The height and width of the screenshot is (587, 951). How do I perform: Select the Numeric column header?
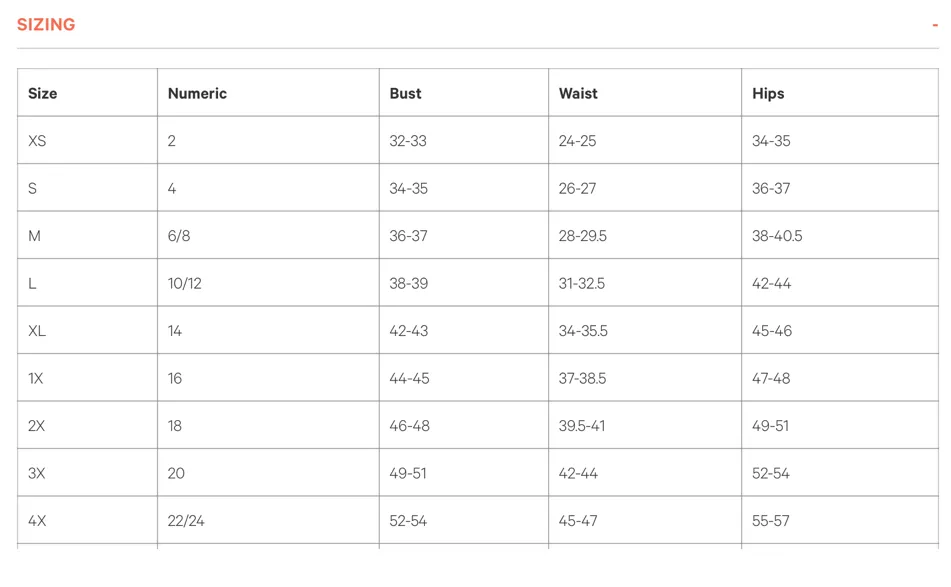[197, 93]
